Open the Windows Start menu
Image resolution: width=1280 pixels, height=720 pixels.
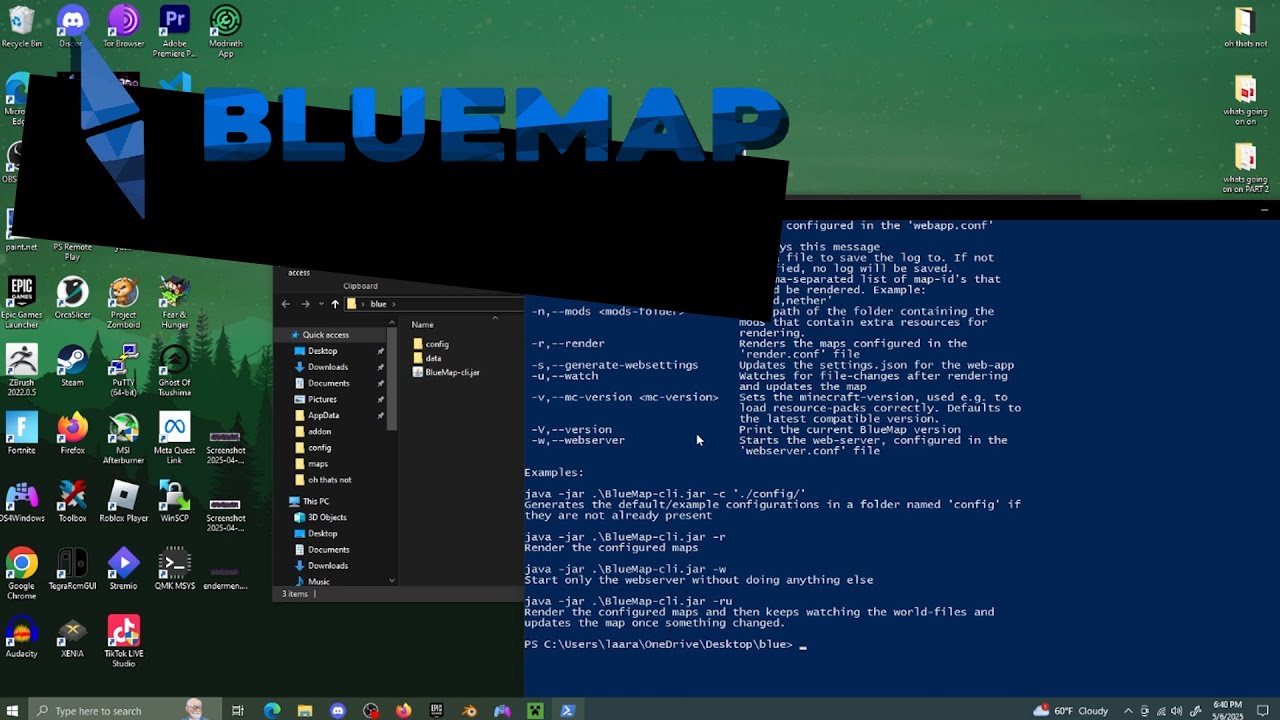[12, 711]
